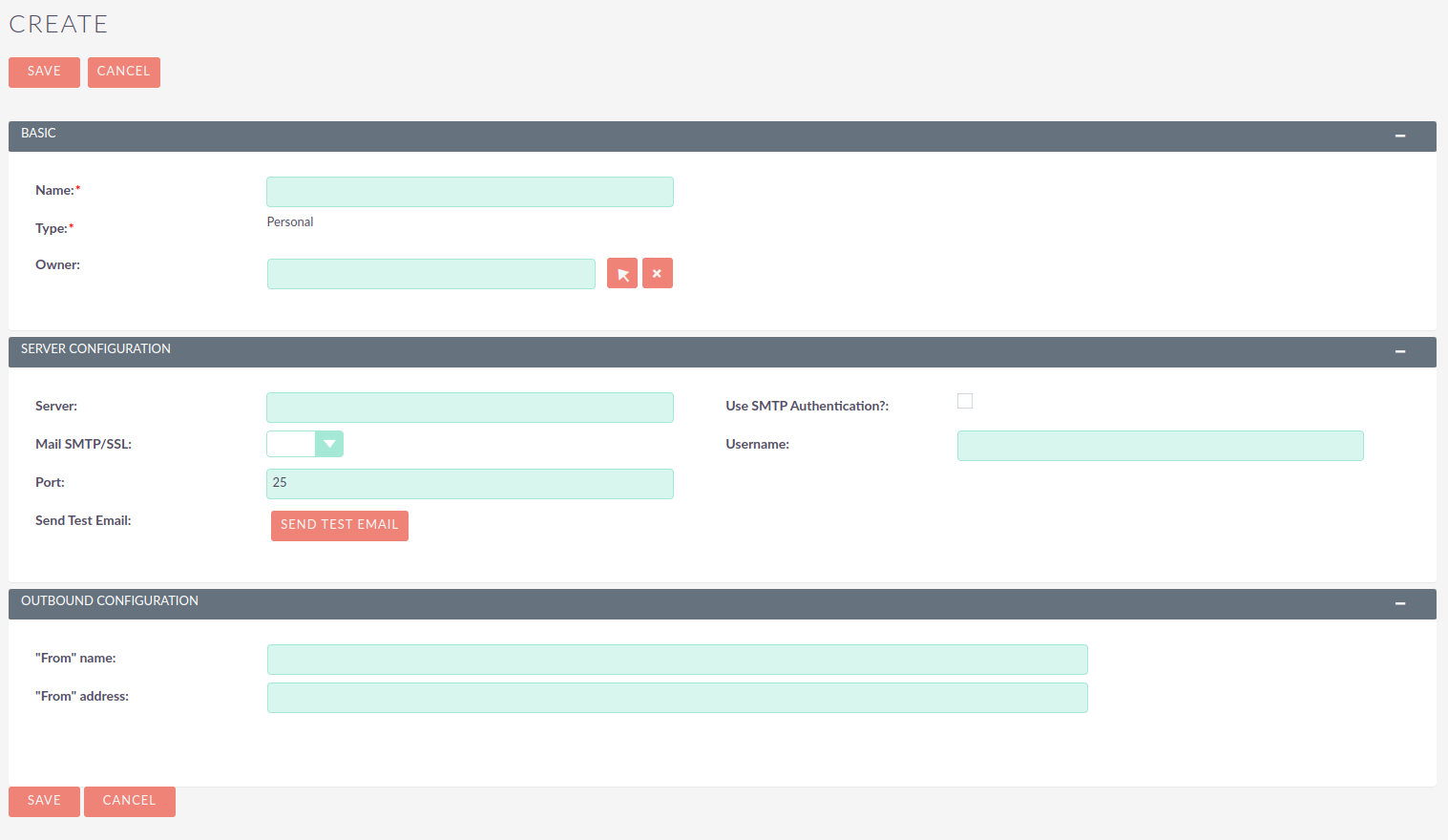Click the top SAVE button

44,72
